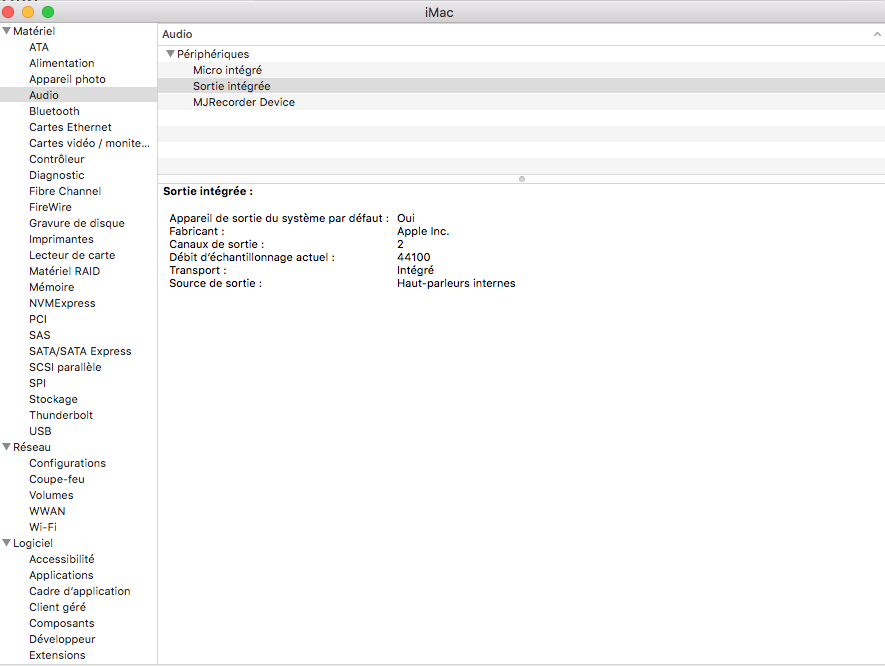Select Coupe-feu in the sidebar
The image size is (885, 666).
tap(56, 479)
